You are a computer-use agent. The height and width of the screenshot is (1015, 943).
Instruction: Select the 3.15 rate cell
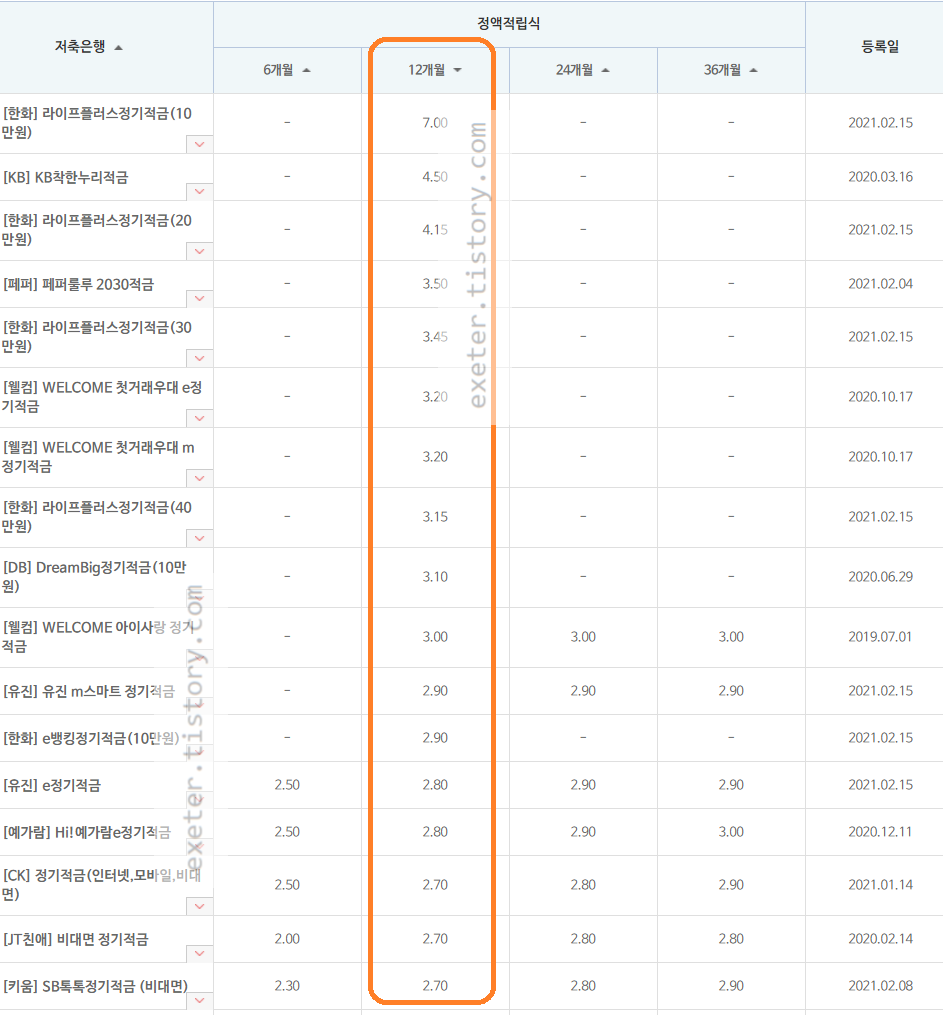[435, 517]
